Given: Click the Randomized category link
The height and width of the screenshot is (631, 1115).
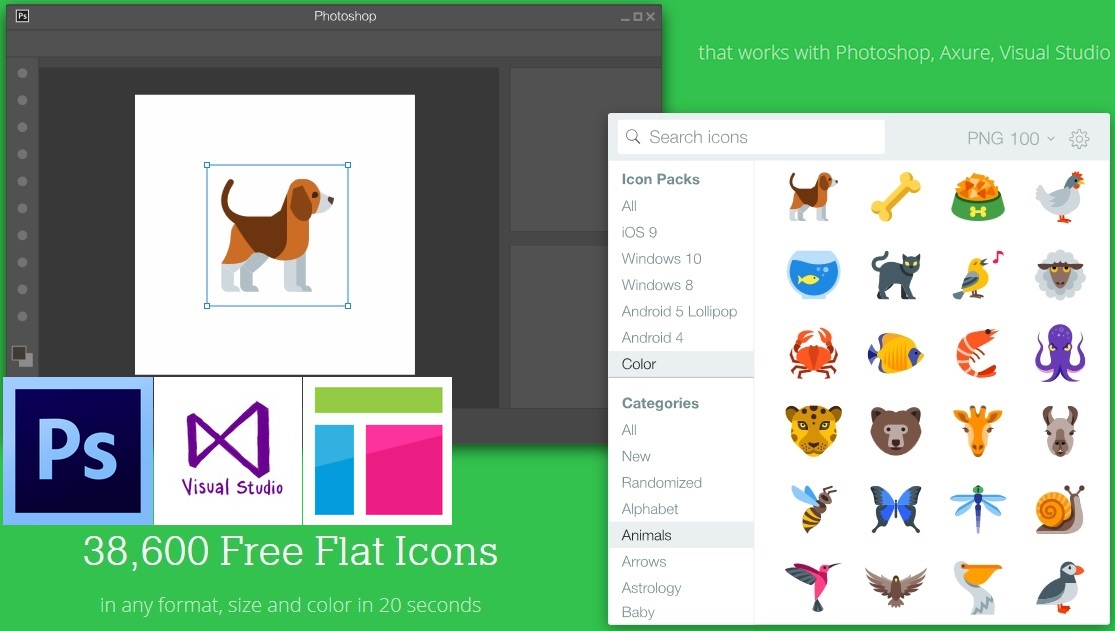Looking at the screenshot, I should (x=661, y=482).
